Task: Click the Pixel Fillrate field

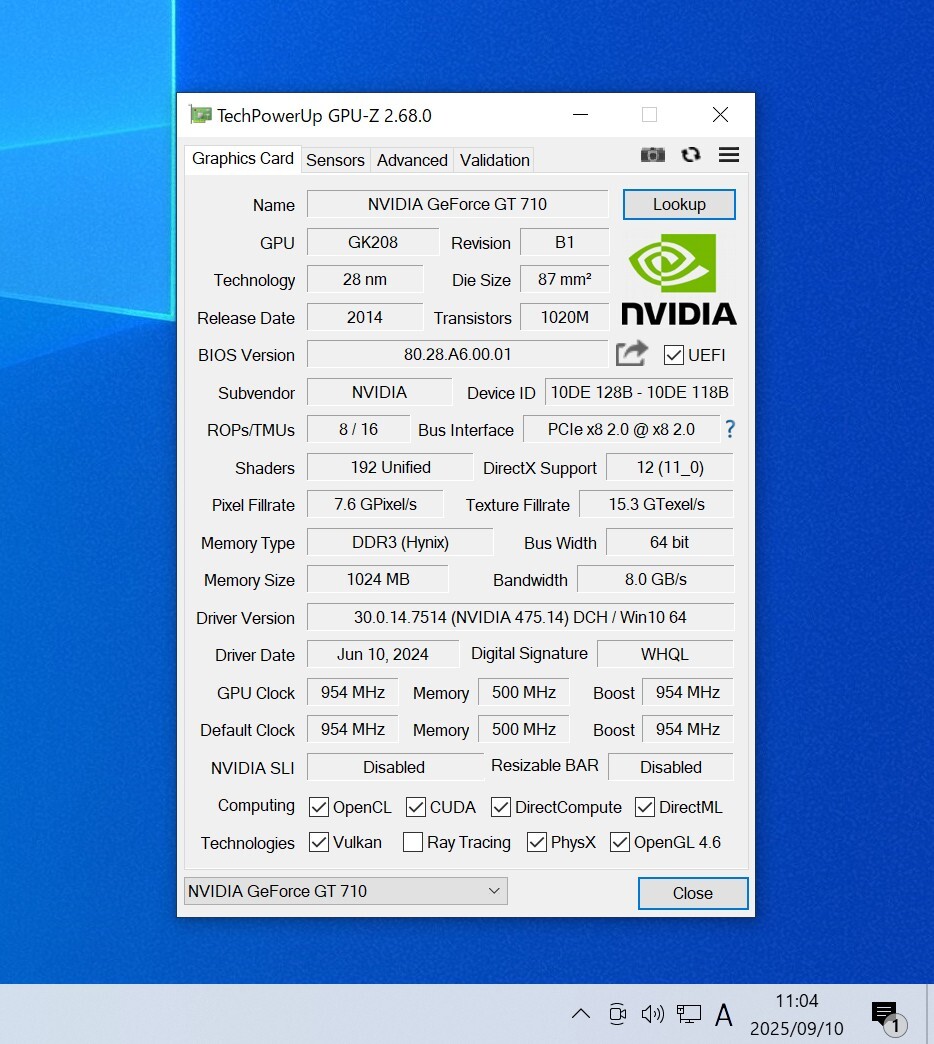Action: [375, 504]
